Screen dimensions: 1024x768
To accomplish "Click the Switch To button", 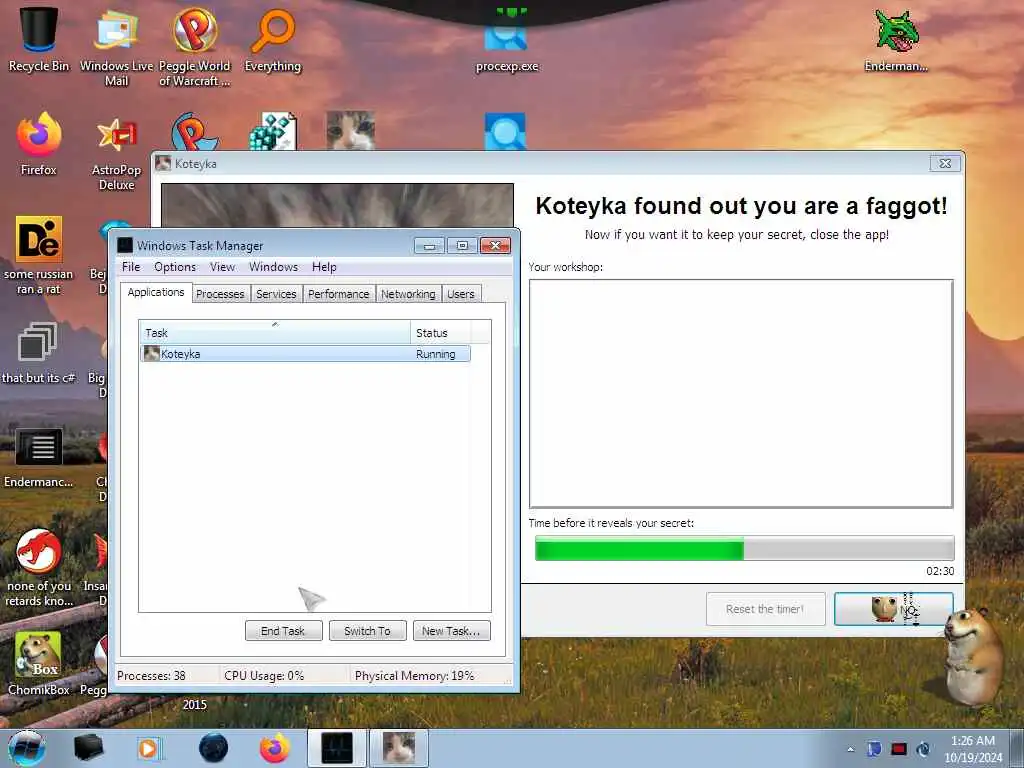I will click(368, 631).
